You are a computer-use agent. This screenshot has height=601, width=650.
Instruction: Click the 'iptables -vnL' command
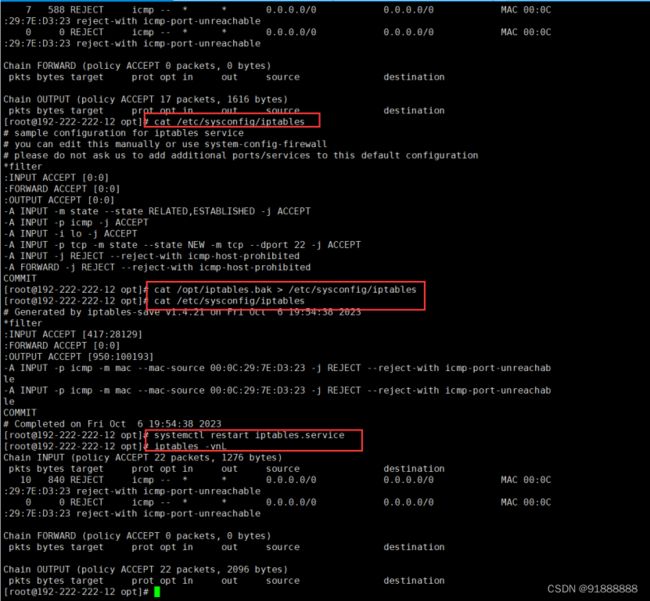click(x=190, y=446)
